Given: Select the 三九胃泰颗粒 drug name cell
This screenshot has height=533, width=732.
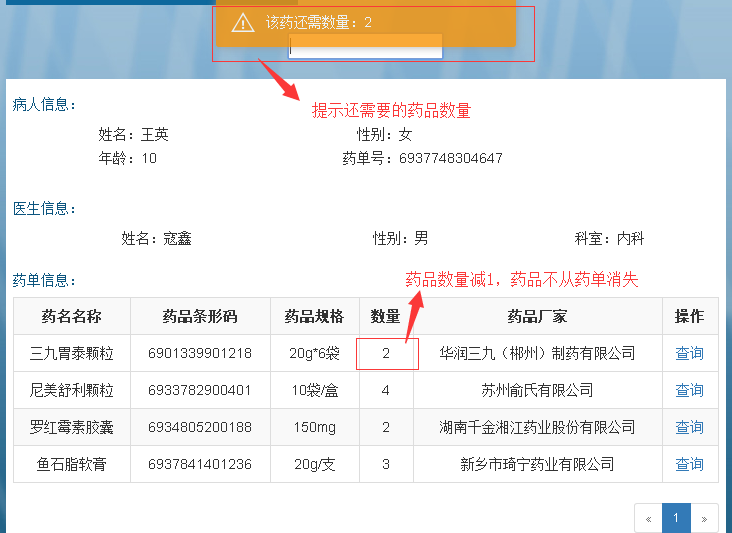Looking at the screenshot, I should click(71, 353).
